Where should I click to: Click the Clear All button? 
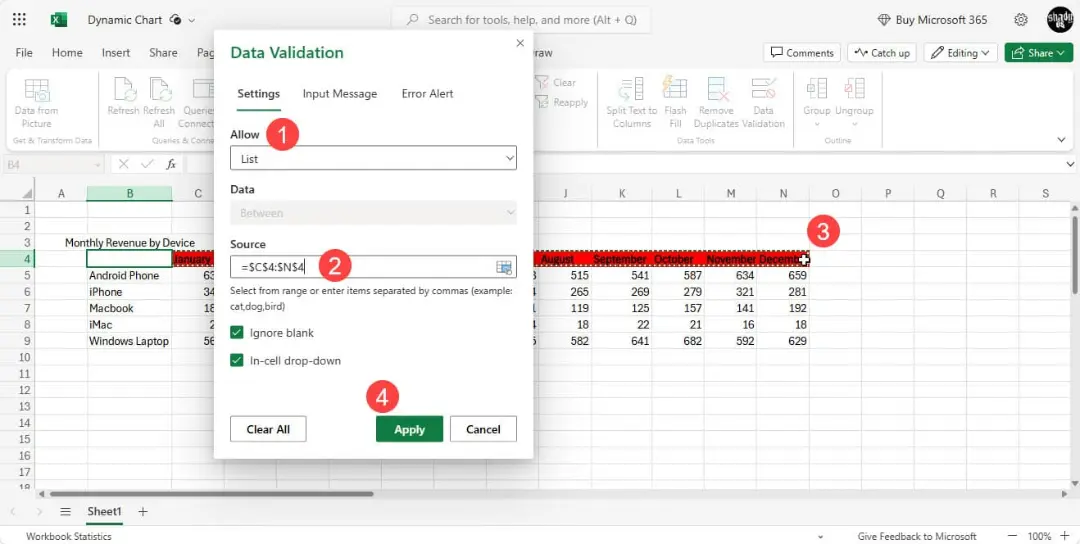[x=268, y=429]
